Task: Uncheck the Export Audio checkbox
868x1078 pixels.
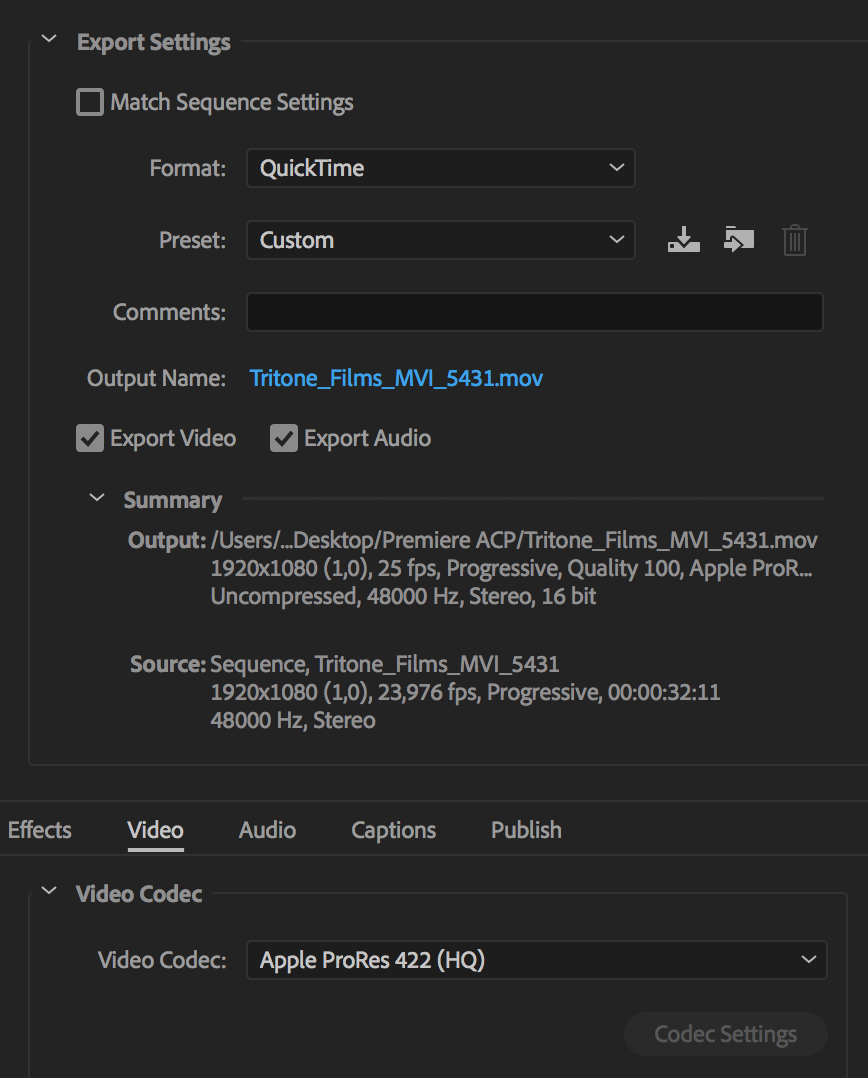Action: (284, 439)
